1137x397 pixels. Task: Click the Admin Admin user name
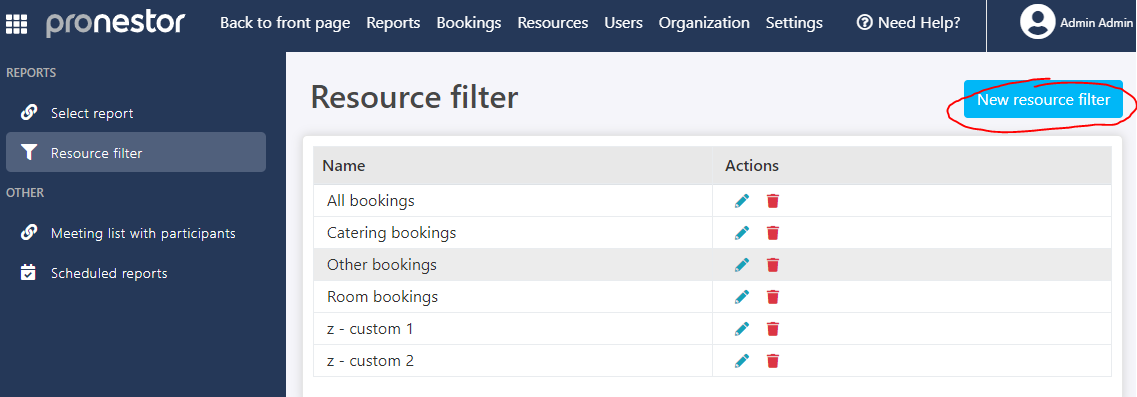point(1096,23)
